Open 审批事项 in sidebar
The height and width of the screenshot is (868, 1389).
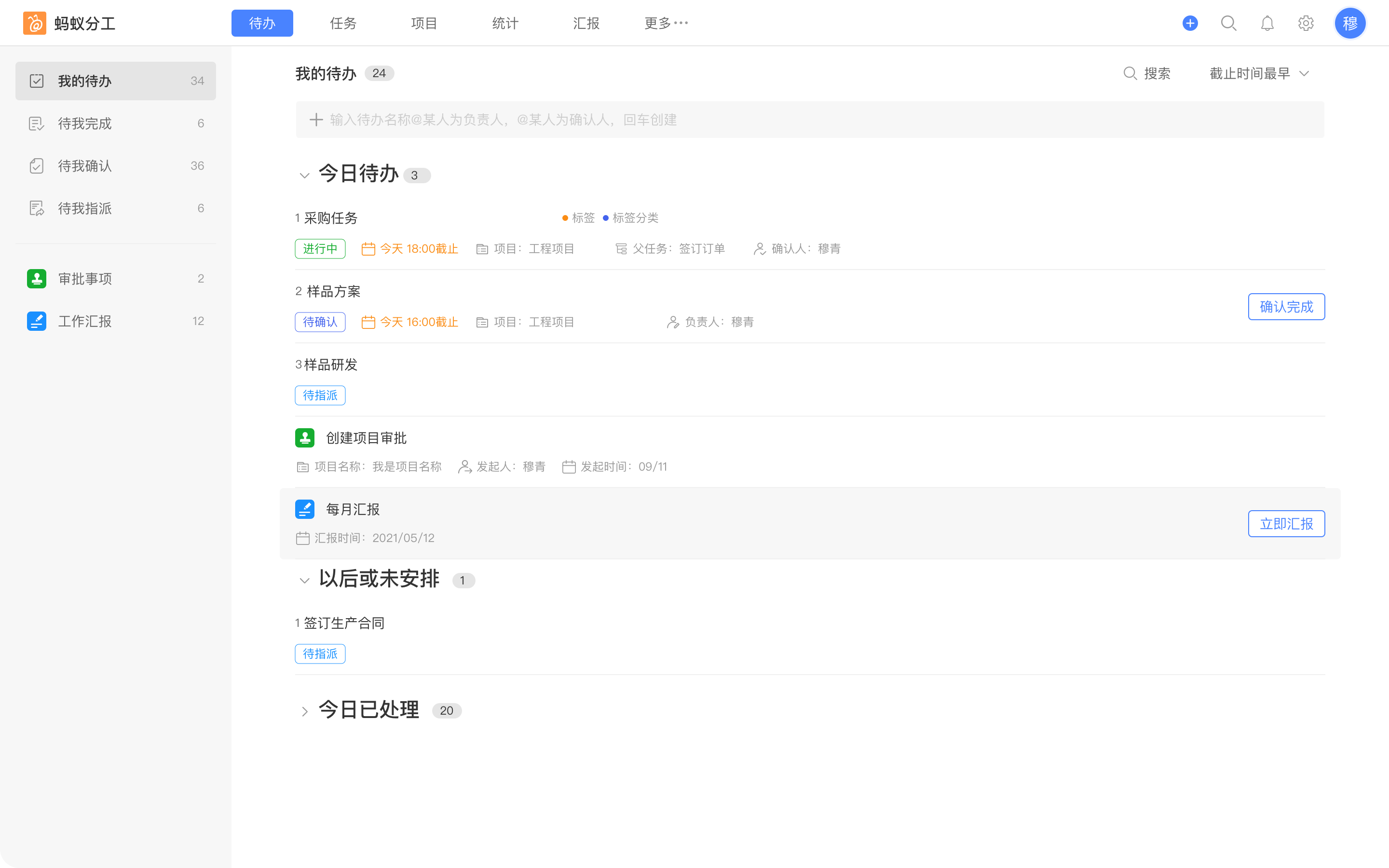coord(115,278)
